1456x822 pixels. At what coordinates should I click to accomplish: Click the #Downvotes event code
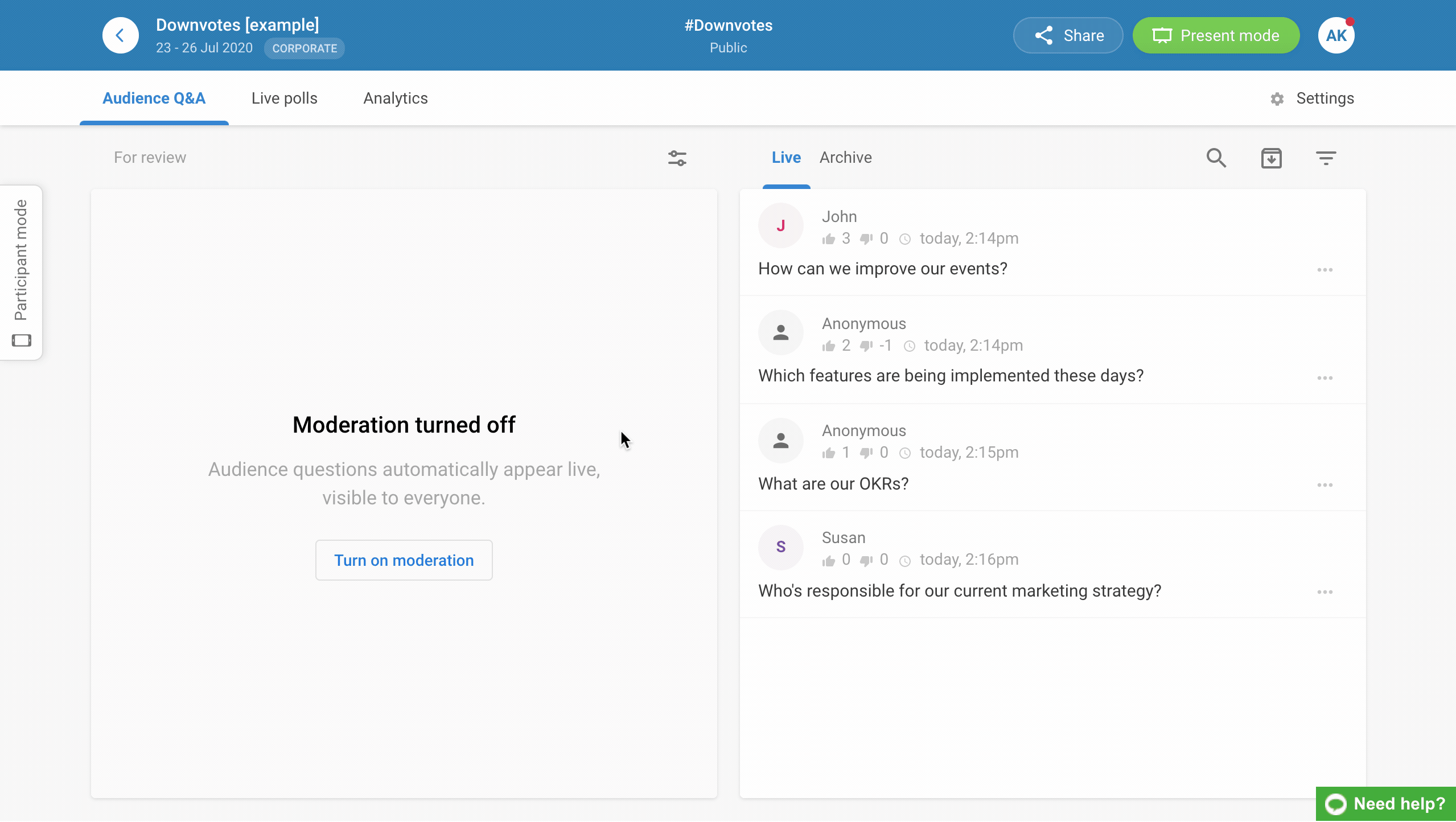(728, 25)
